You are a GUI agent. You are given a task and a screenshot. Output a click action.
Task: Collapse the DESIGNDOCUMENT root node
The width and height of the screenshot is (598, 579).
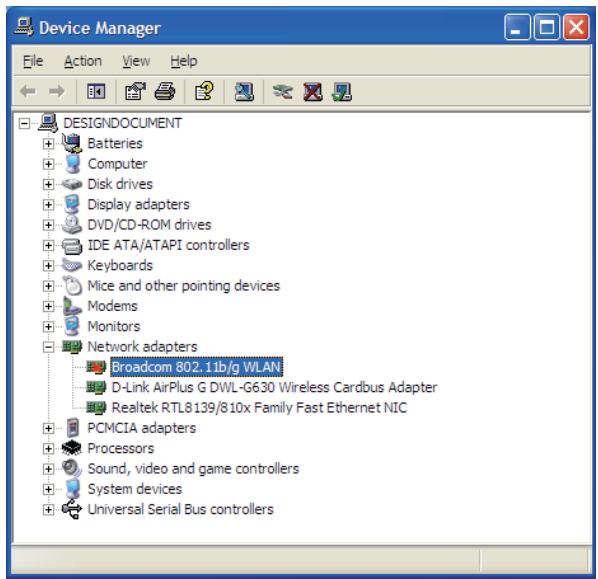pyautogui.click(x=24, y=123)
